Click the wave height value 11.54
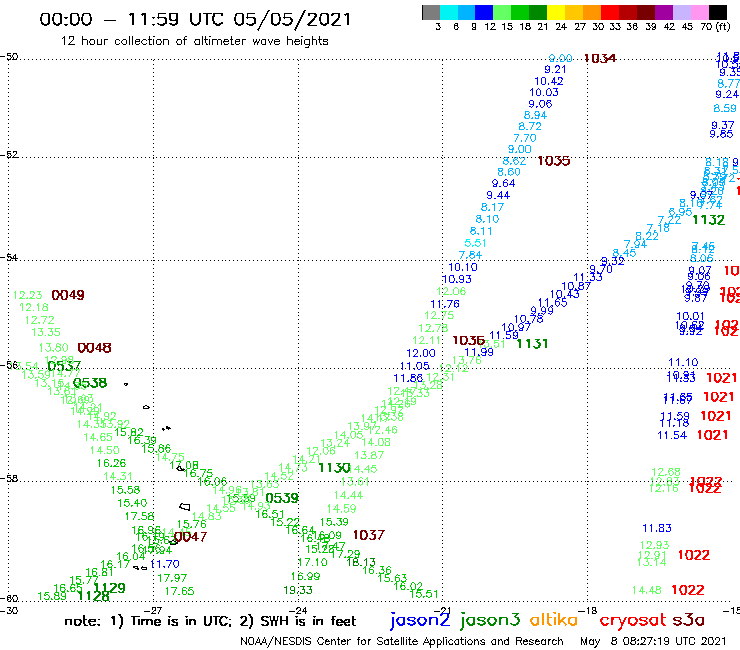 (672, 435)
